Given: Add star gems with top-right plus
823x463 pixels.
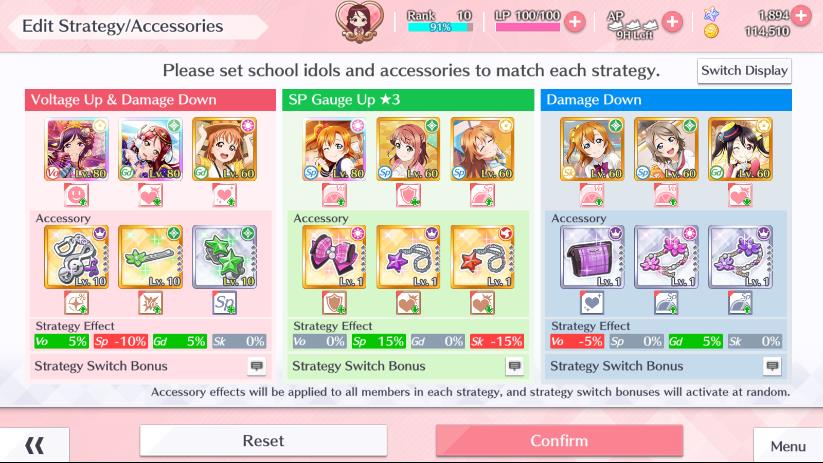Looking at the screenshot, I should (801, 15).
